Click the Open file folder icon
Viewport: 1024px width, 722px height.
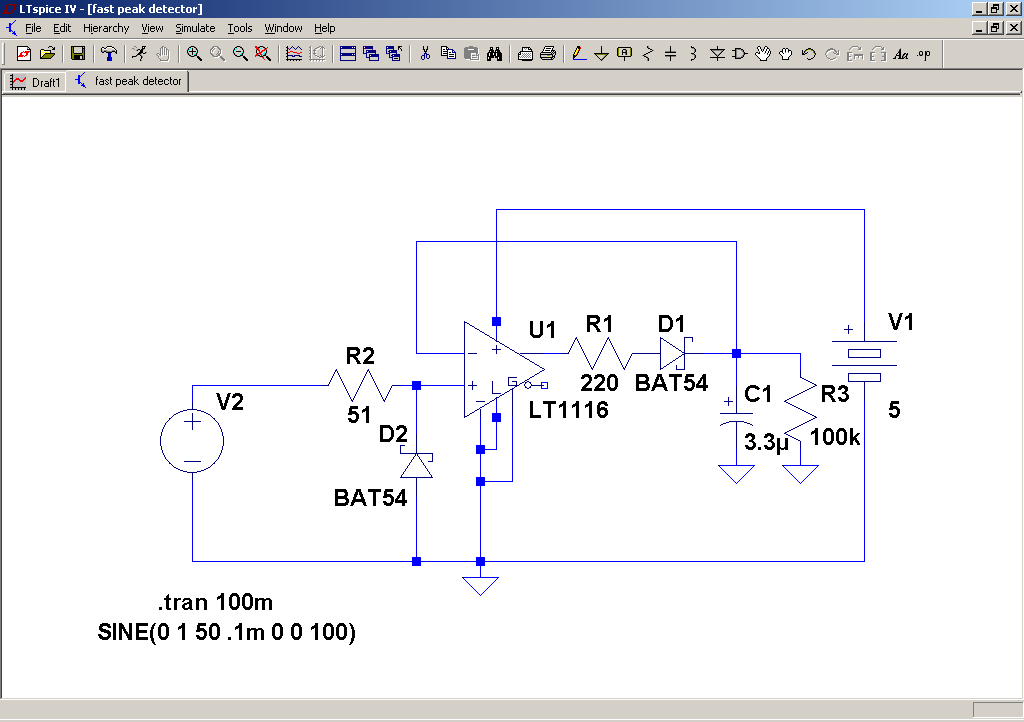47,54
